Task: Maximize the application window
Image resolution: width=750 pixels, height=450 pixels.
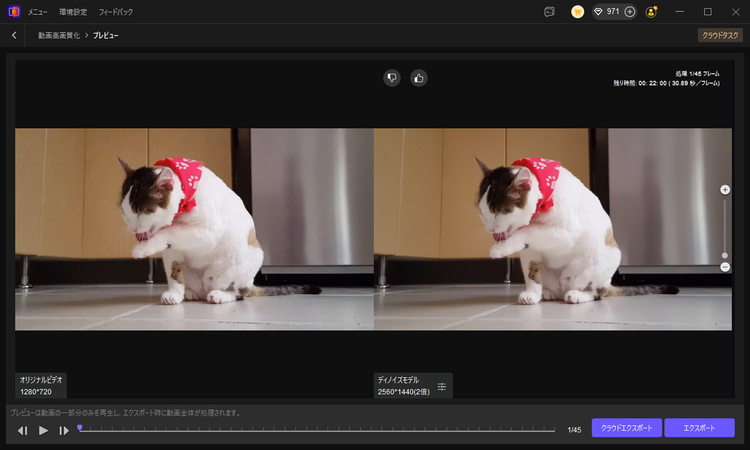Action: (x=708, y=11)
